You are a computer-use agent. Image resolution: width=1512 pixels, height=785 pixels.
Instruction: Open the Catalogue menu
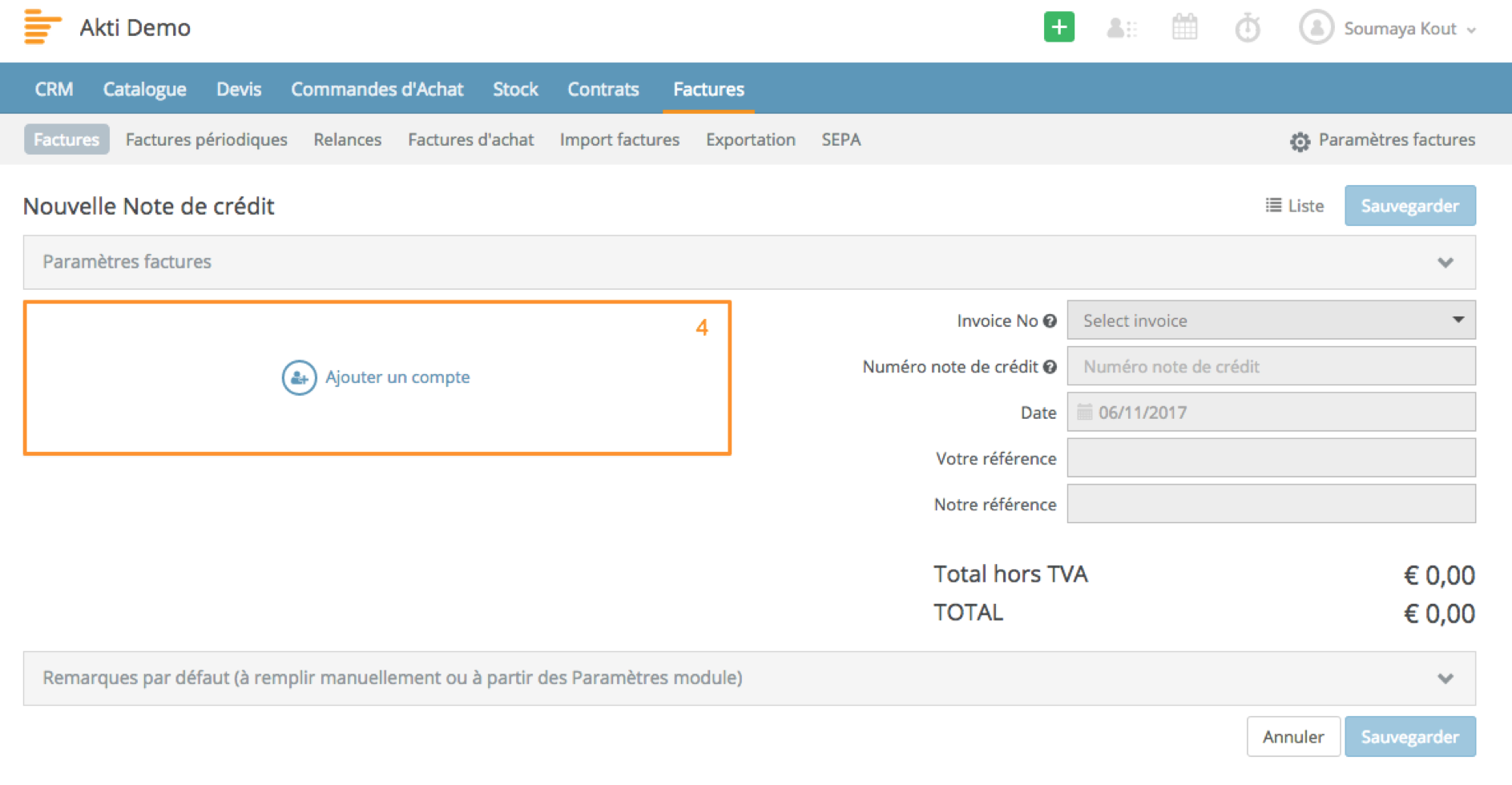[x=144, y=89]
